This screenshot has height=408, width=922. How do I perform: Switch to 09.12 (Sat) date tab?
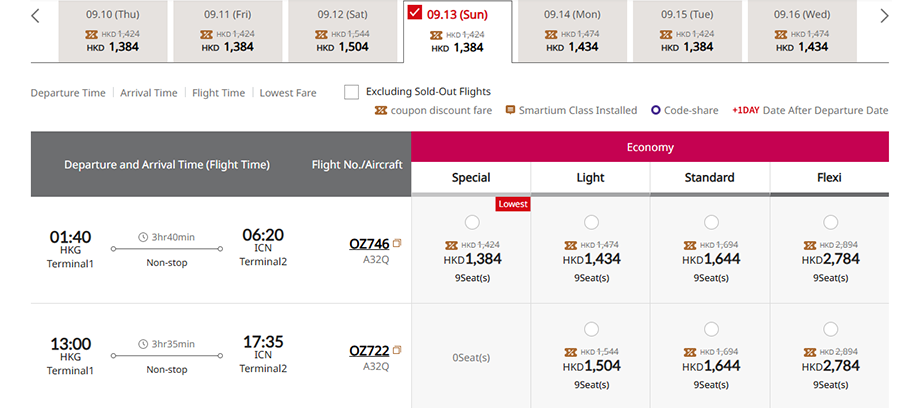pyautogui.click(x=342, y=31)
